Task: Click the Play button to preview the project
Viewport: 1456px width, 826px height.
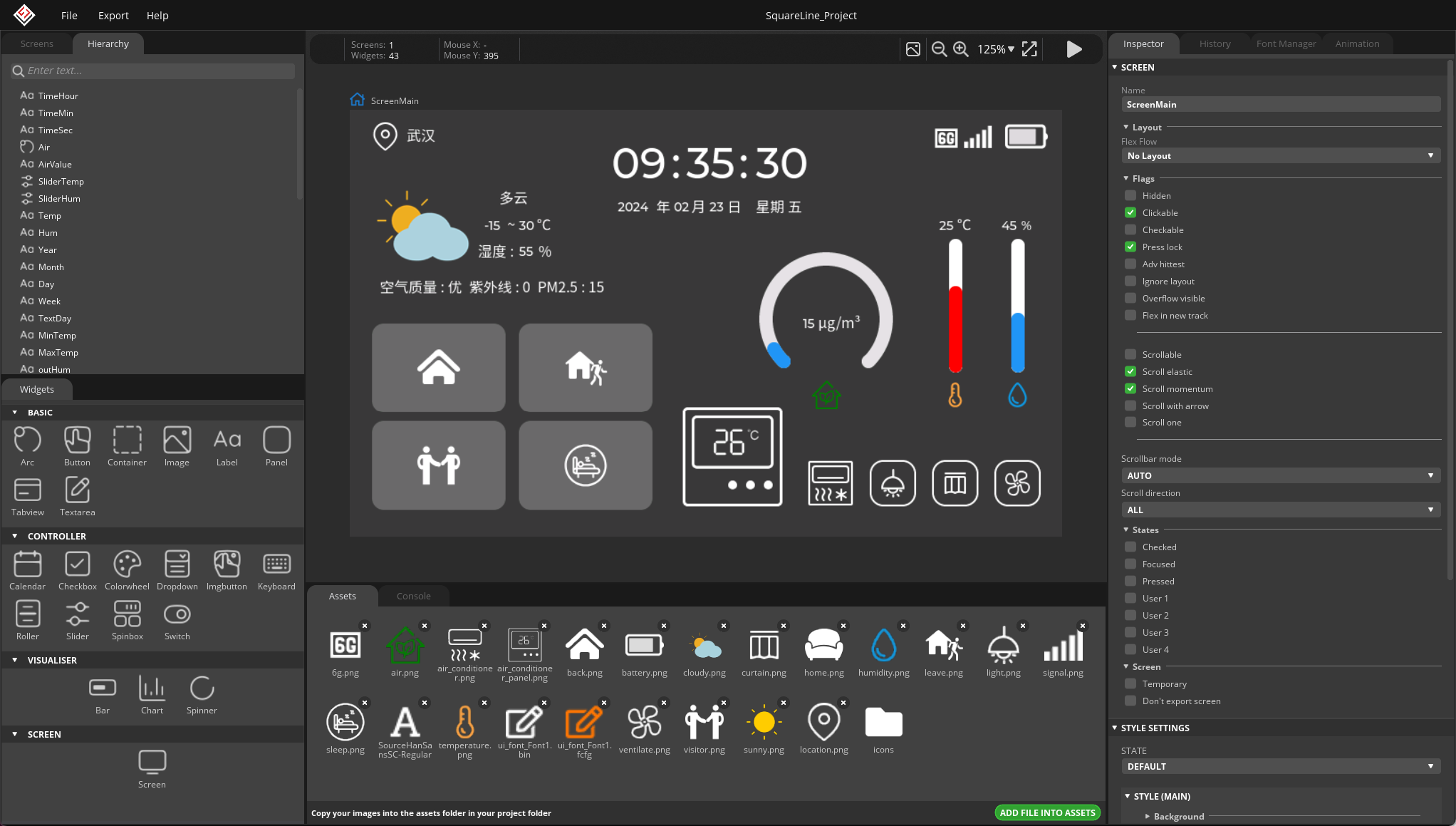Action: pyautogui.click(x=1074, y=49)
